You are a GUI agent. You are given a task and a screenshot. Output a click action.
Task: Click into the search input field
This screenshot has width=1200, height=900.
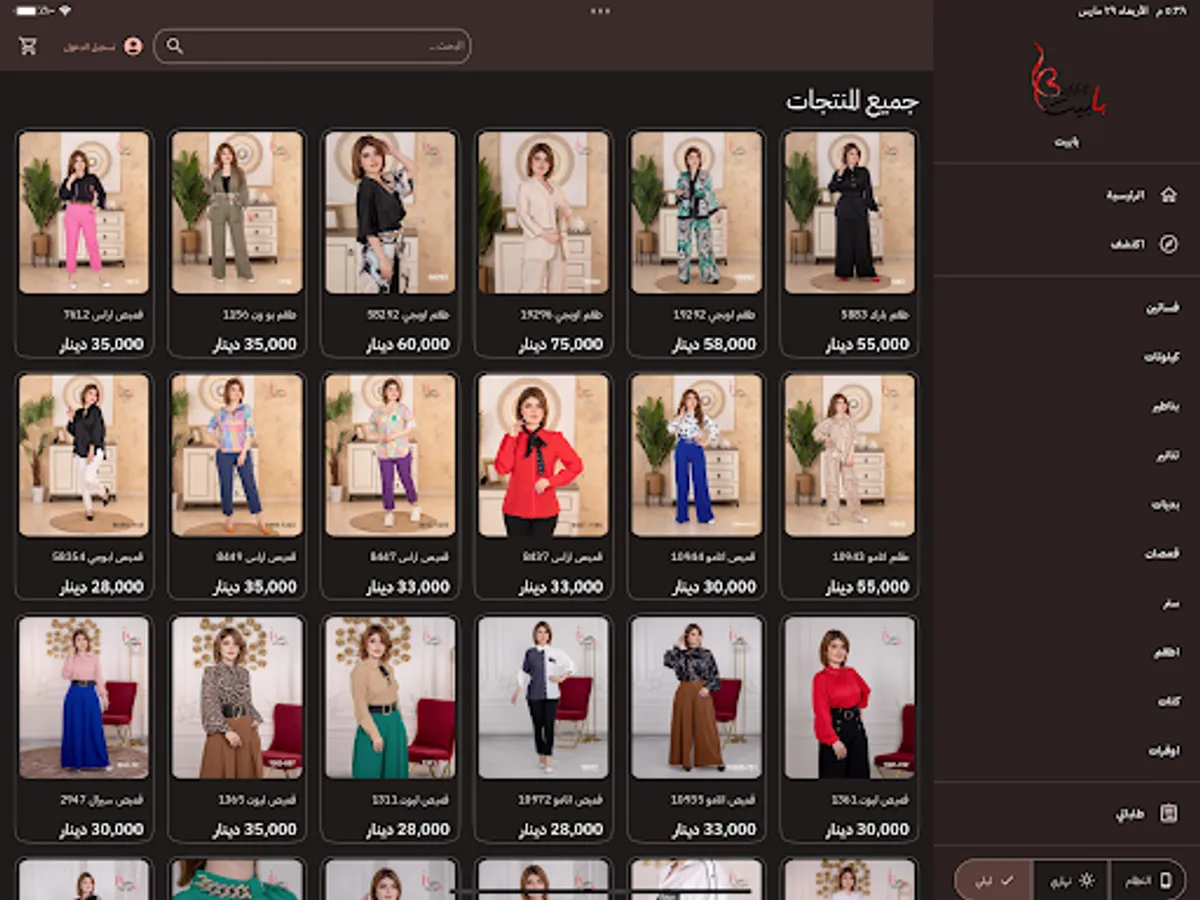312,46
